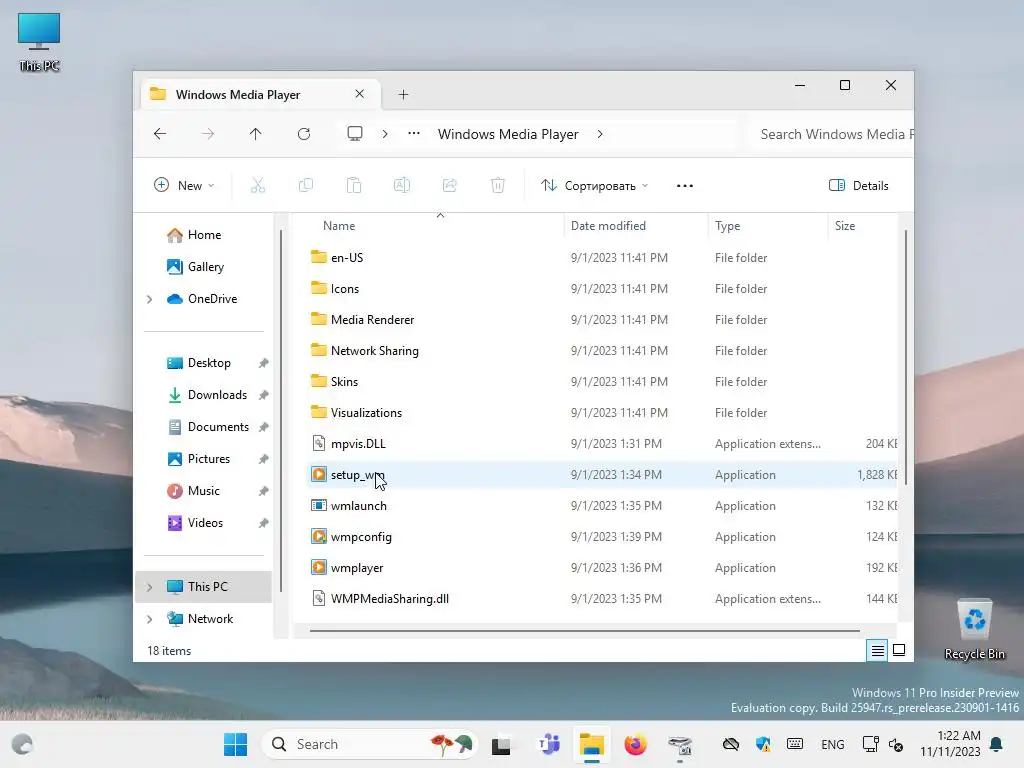The height and width of the screenshot is (768, 1024).
Task: Open the This PC desktop icon
Action: coord(39,42)
